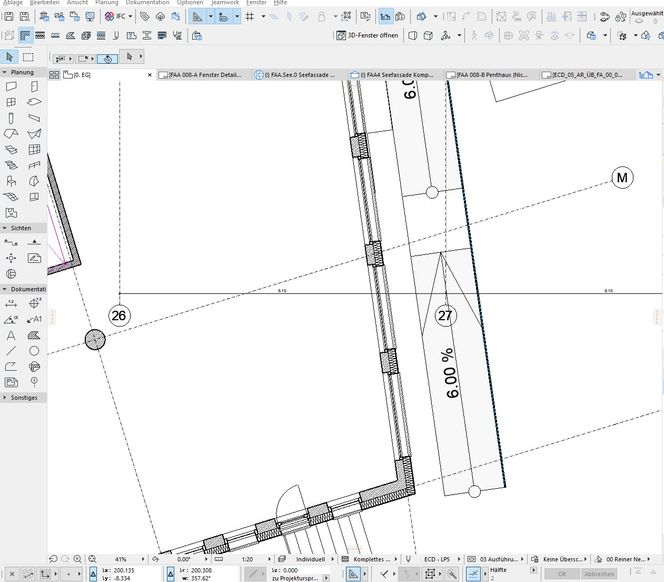The height and width of the screenshot is (582, 664).
Task: Click the Abbrechen button
Action: click(x=599, y=574)
